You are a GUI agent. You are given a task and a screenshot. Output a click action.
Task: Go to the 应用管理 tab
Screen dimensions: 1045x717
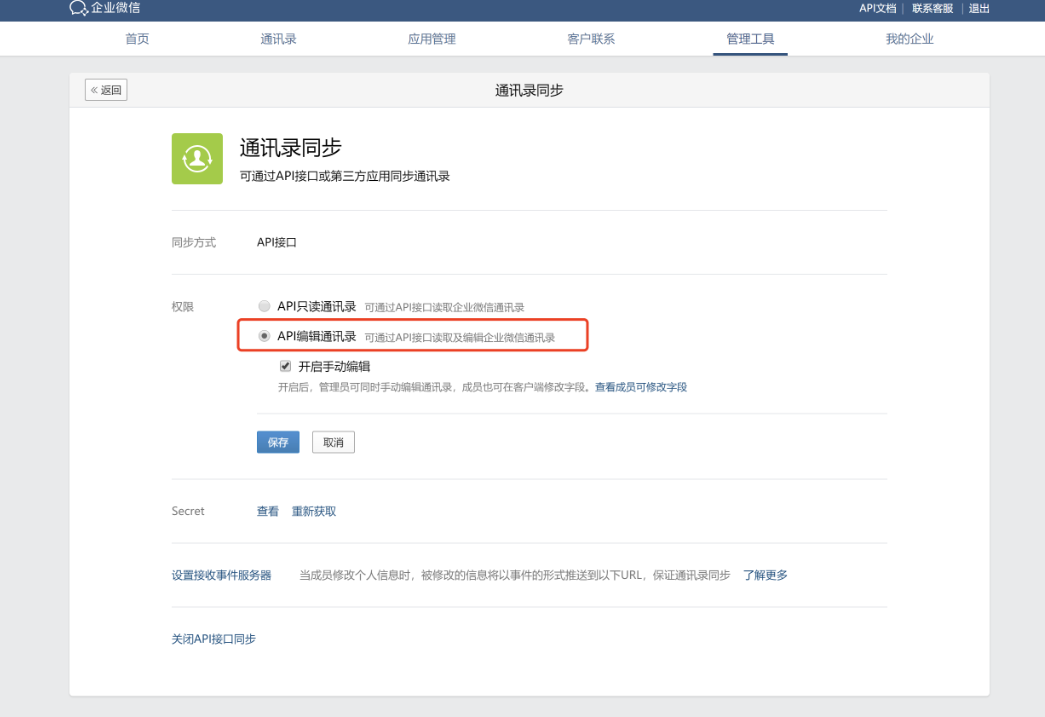[431, 39]
